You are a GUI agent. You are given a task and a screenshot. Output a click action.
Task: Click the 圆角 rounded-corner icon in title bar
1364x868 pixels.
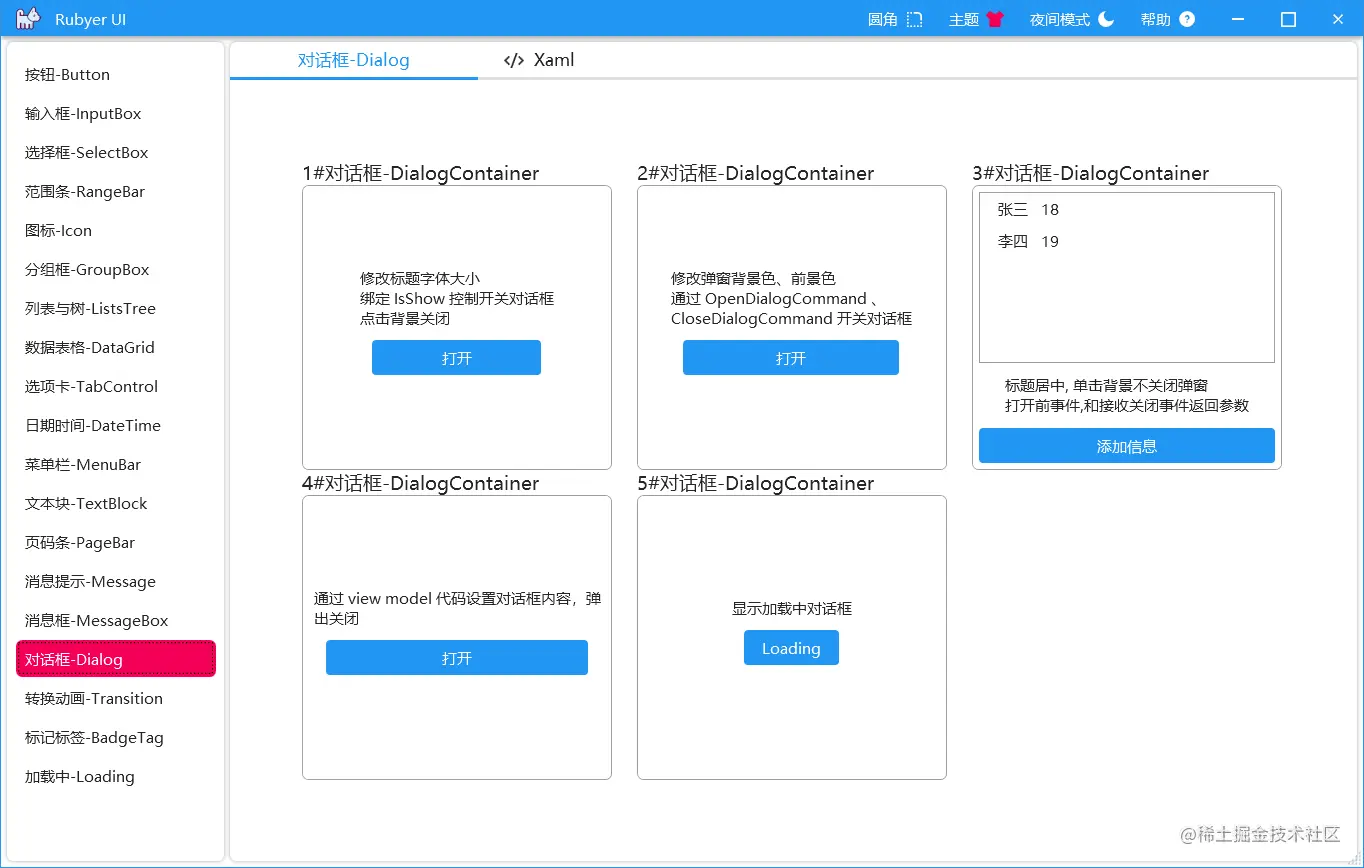[x=913, y=18]
